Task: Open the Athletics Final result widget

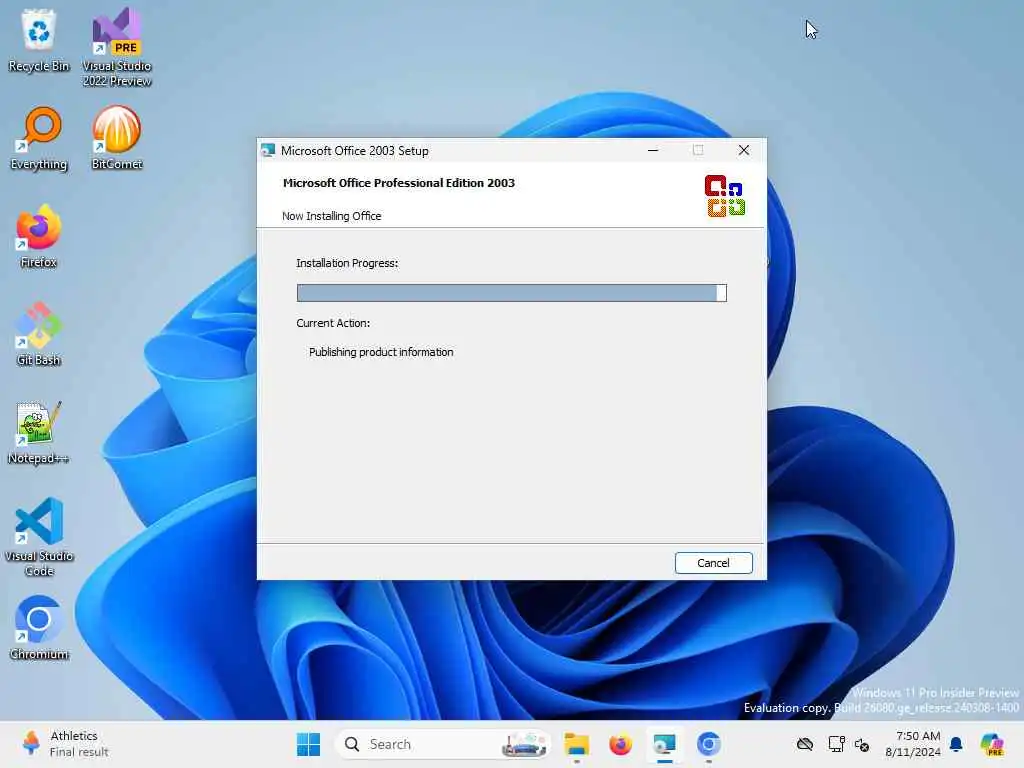Action: click(x=65, y=744)
